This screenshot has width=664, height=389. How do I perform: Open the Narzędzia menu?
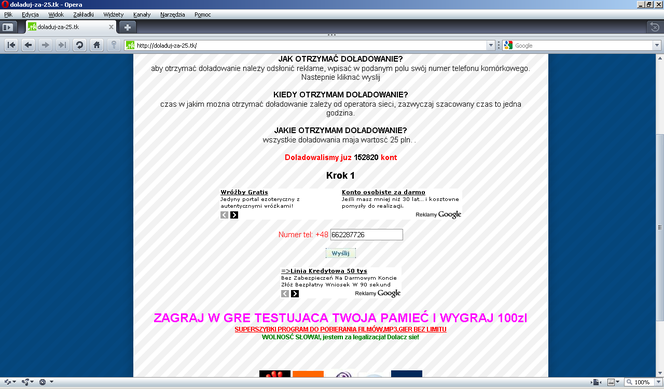click(x=172, y=14)
